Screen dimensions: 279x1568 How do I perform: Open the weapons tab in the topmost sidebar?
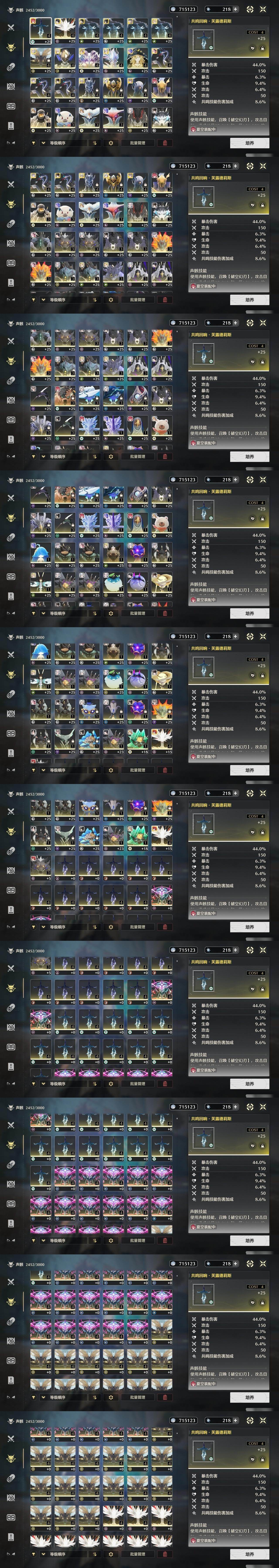(x=11, y=27)
